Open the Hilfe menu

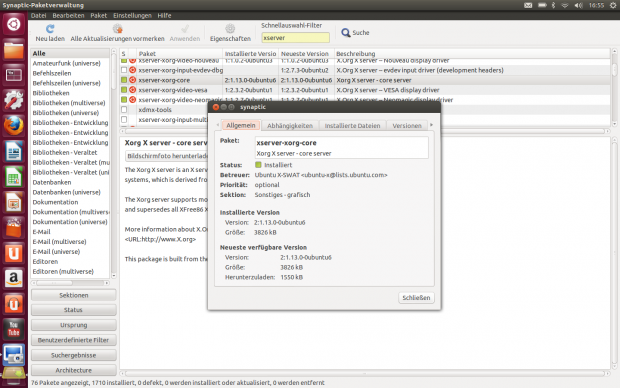point(164,15)
